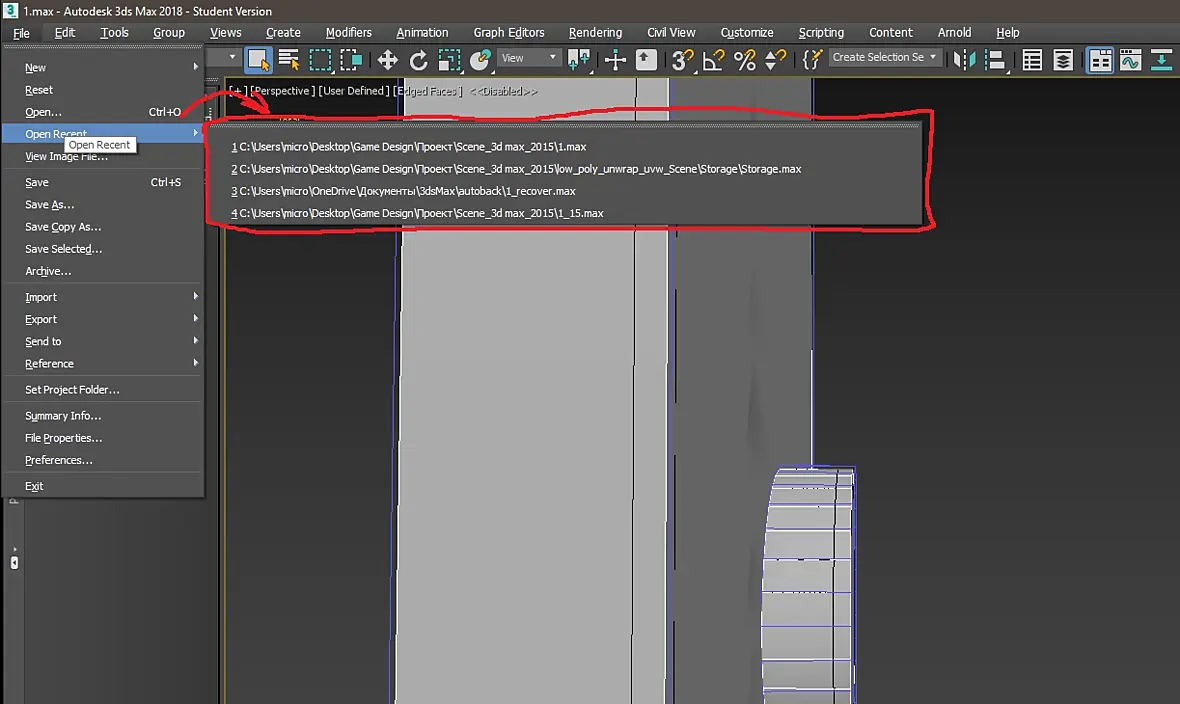Toggle the Scene Explorer
1180x704 pixels.
1032,59
